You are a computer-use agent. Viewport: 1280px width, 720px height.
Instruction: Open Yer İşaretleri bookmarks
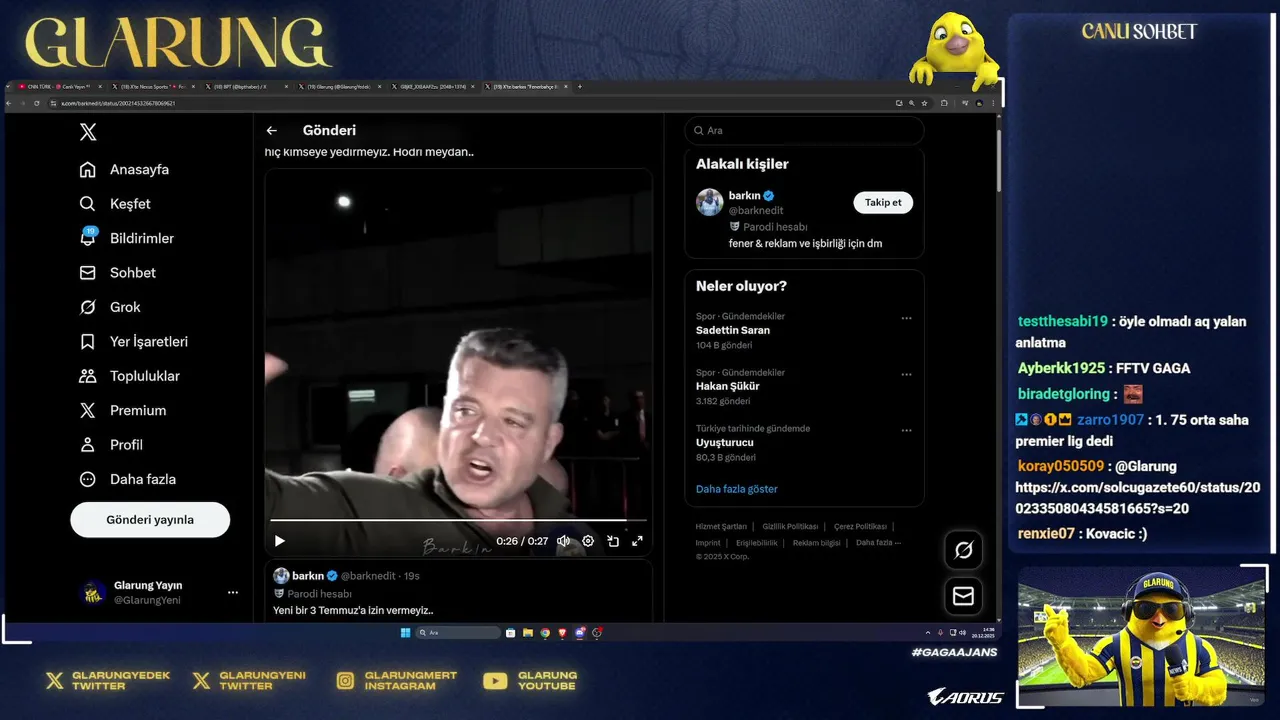click(x=134, y=342)
